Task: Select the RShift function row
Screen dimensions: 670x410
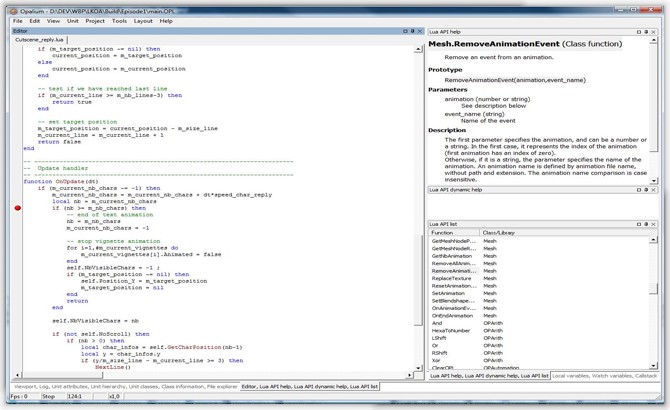Action: click(439, 353)
